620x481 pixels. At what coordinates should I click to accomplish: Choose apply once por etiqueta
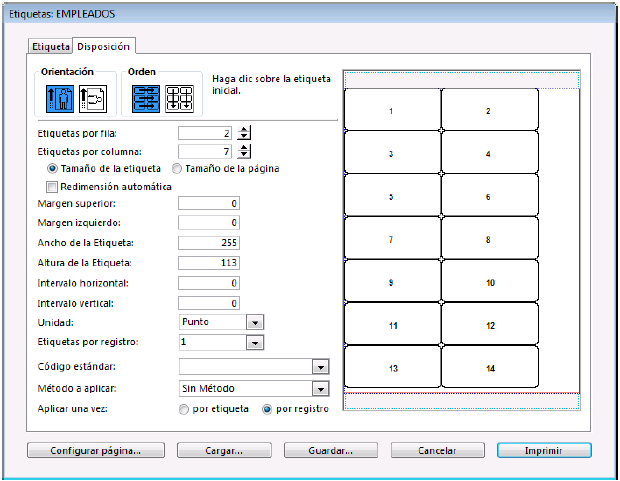(x=183, y=410)
